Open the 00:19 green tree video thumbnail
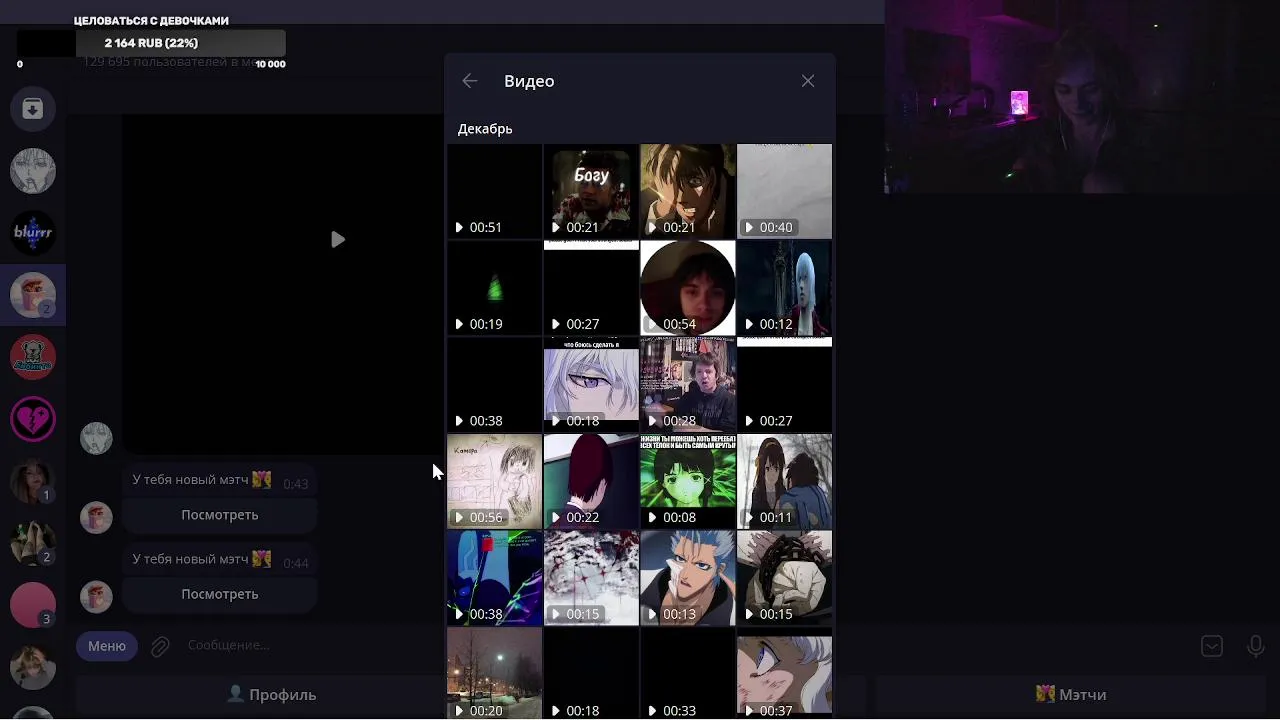Viewport: 1280px width, 720px height. coord(494,288)
